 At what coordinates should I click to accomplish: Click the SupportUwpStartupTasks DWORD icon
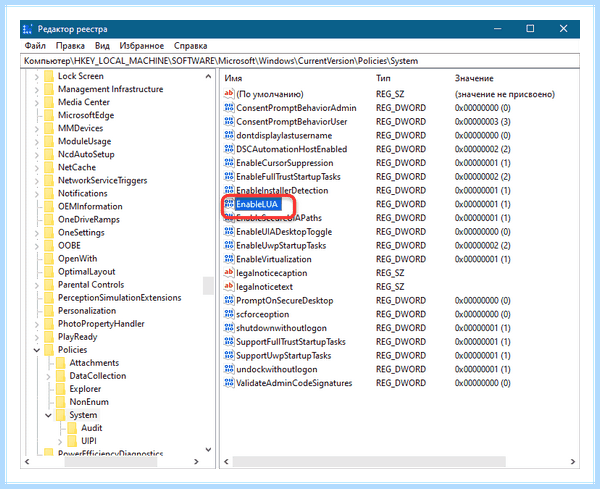pos(229,355)
